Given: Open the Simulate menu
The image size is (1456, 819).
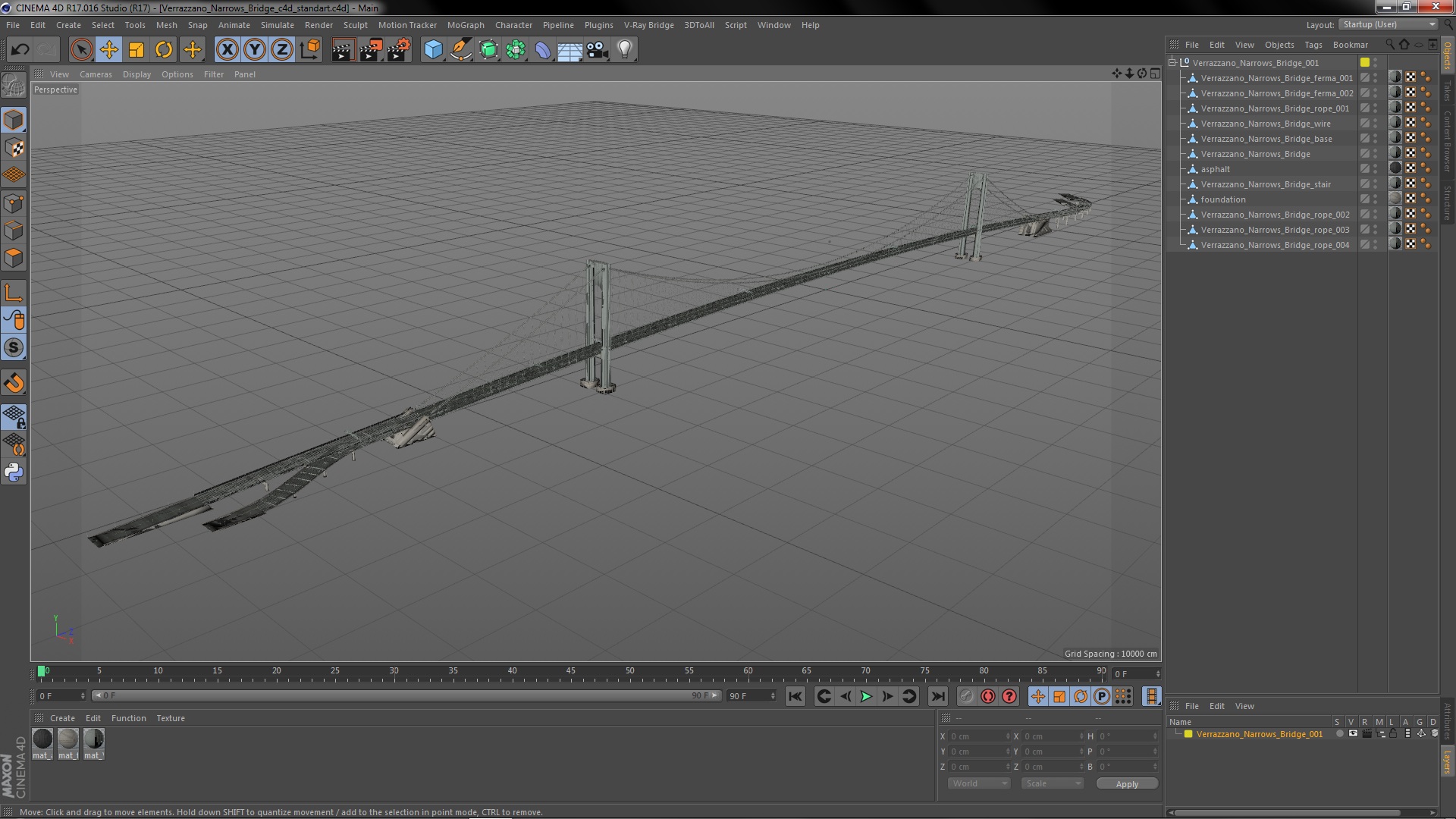Looking at the screenshot, I should point(278,25).
